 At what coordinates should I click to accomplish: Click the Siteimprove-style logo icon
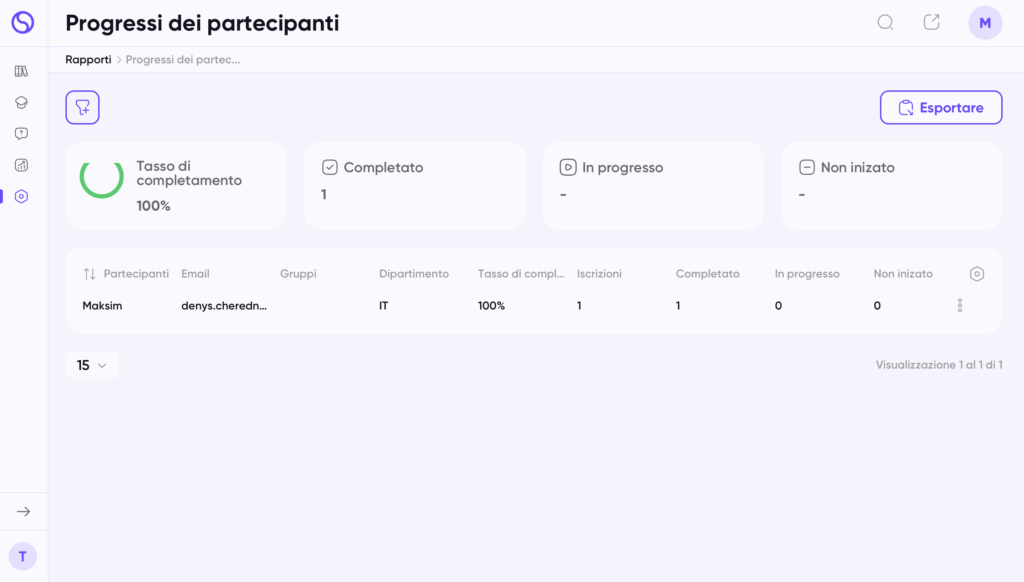[23, 23]
